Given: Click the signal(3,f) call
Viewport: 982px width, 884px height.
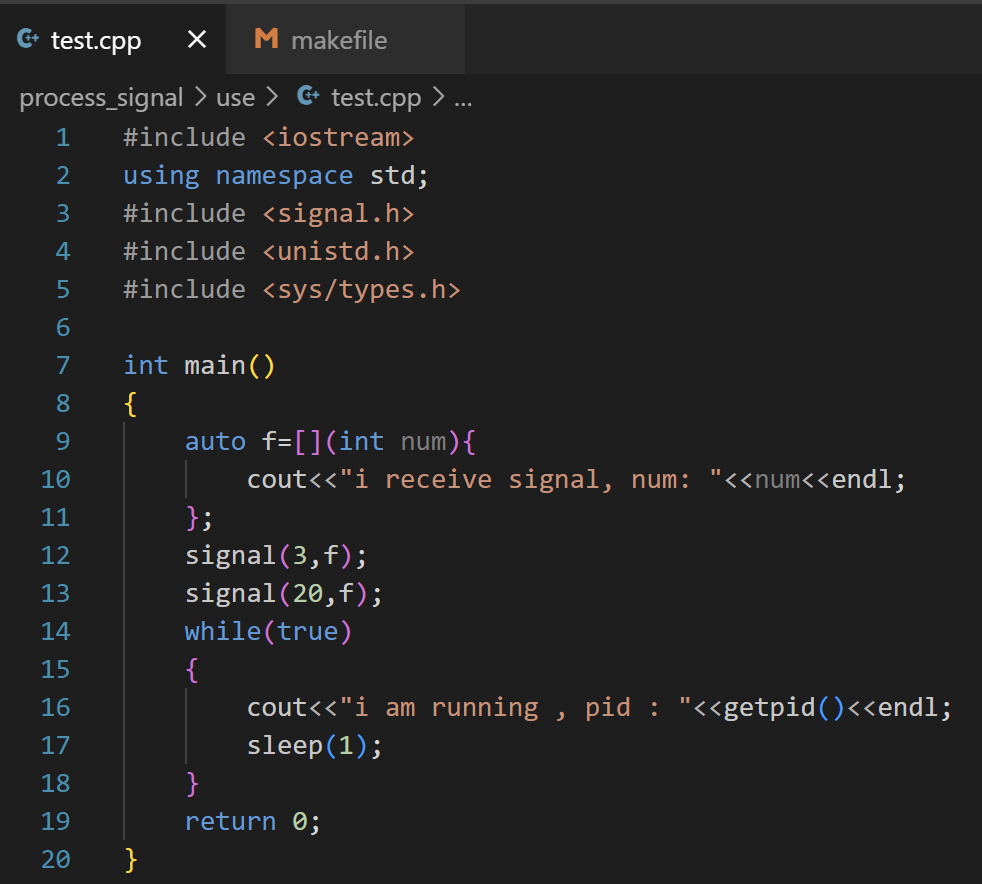Looking at the screenshot, I should click(x=269, y=556).
